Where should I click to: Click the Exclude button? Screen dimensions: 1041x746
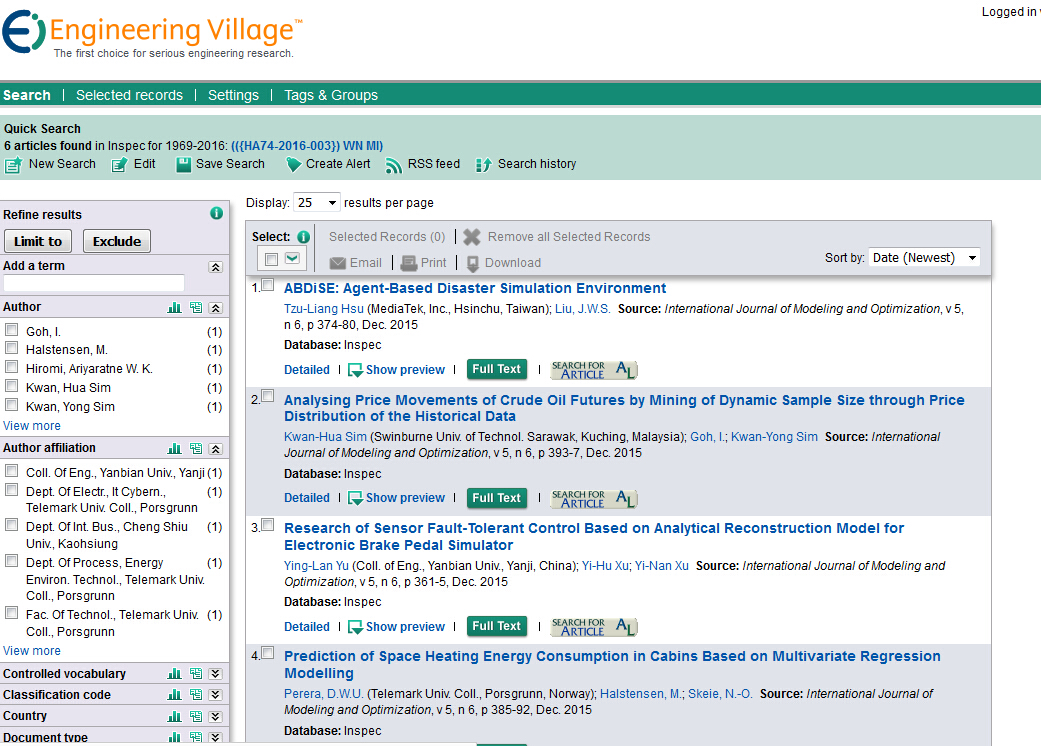coord(117,242)
